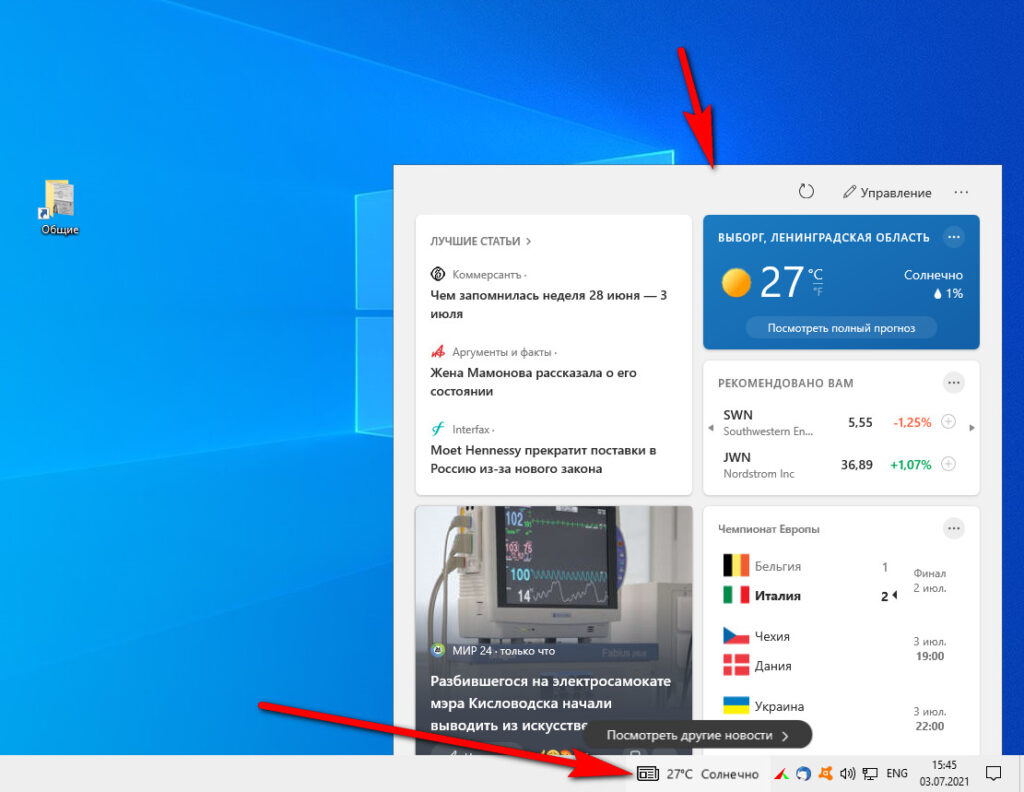Open the Moet Hennessy article
The width and height of the screenshot is (1024, 792).
point(543,459)
